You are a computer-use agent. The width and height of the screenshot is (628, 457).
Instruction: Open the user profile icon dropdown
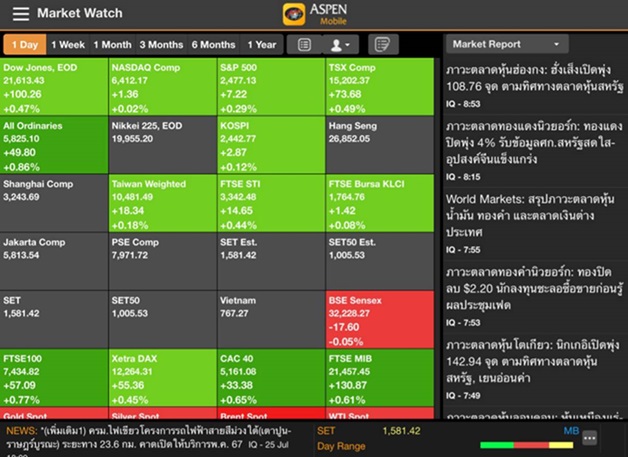tap(340, 44)
